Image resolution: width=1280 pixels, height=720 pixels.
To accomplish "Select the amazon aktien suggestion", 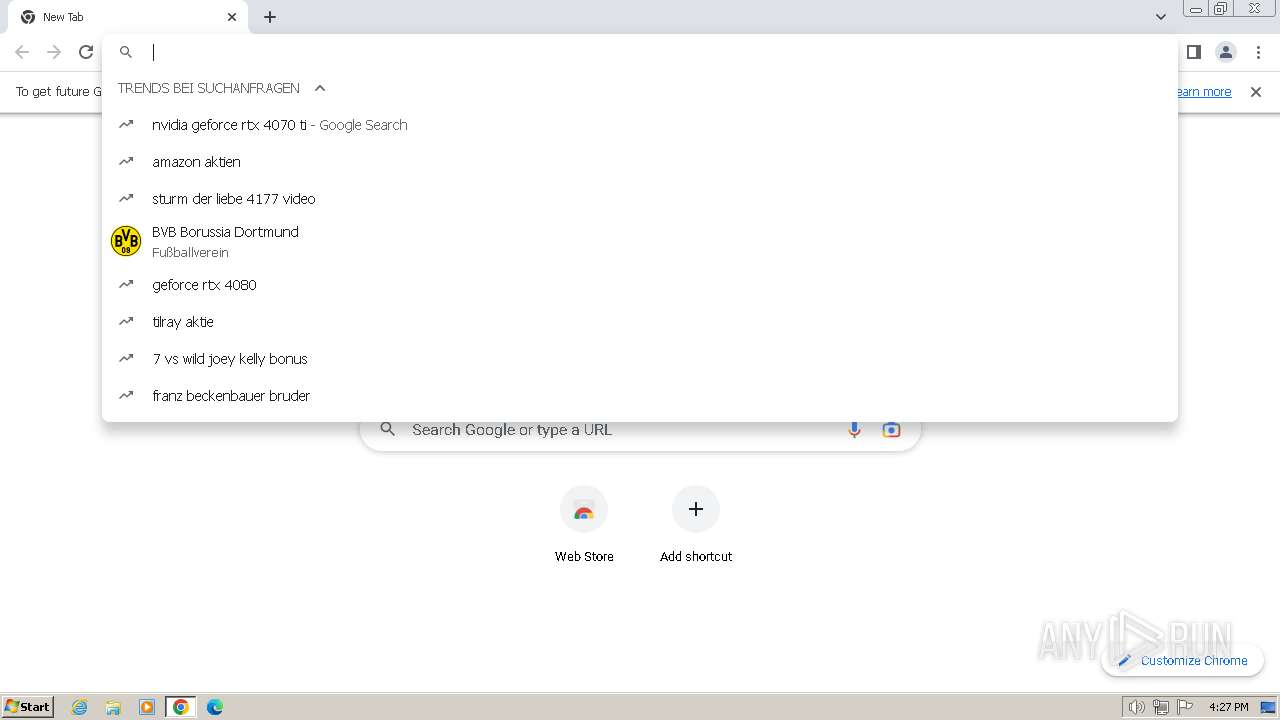I will pyautogui.click(x=640, y=162).
